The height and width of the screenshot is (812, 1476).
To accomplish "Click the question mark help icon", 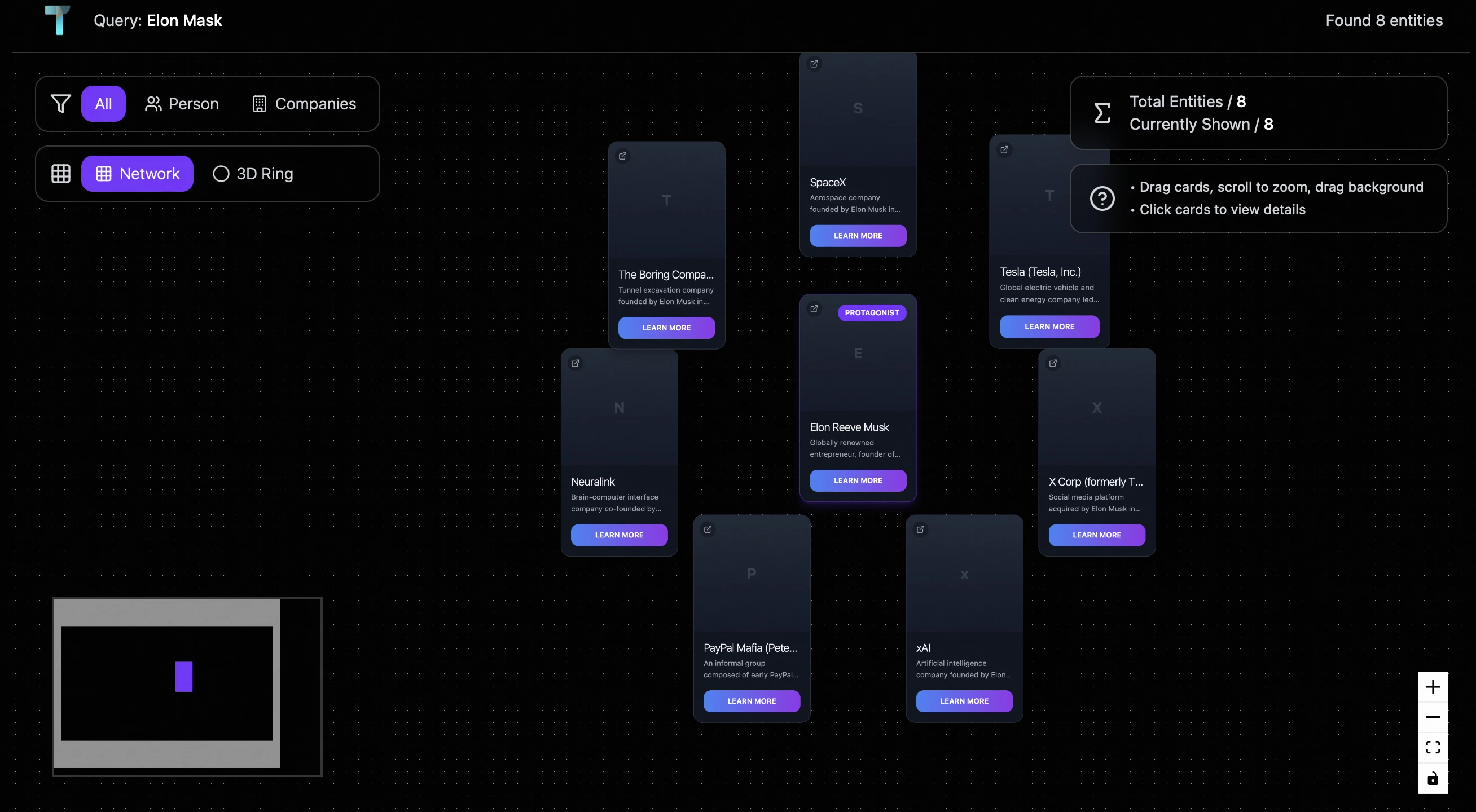I will (1102, 198).
